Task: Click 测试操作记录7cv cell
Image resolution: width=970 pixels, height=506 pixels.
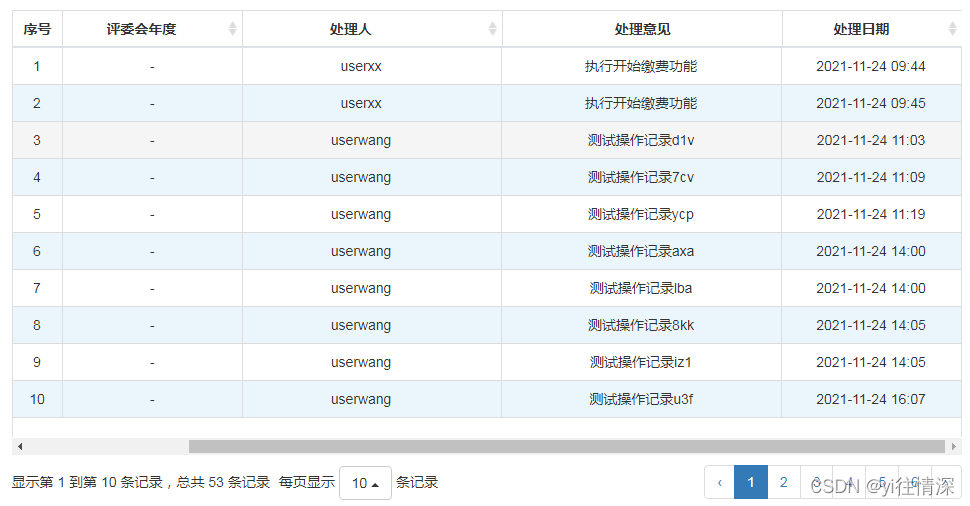Action: click(x=641, y=178)
